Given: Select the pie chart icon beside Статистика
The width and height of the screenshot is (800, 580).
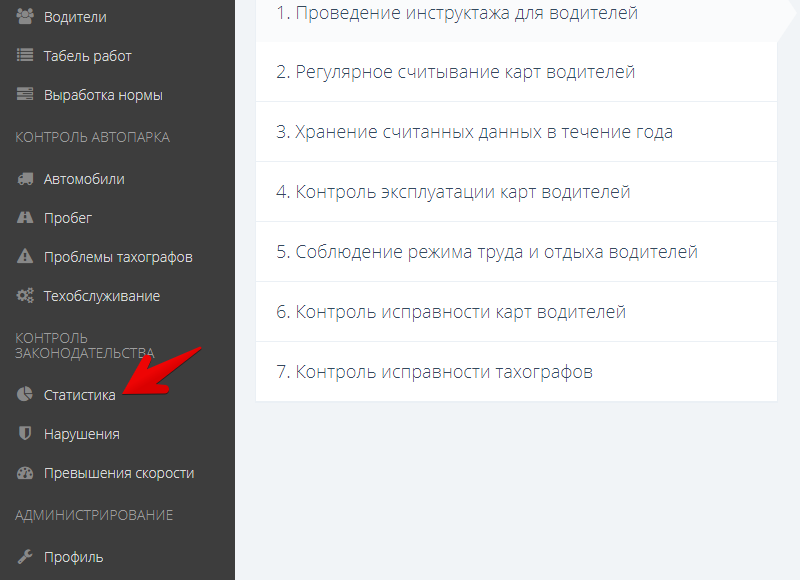Looking at the screenshot, I should point(24,394).
